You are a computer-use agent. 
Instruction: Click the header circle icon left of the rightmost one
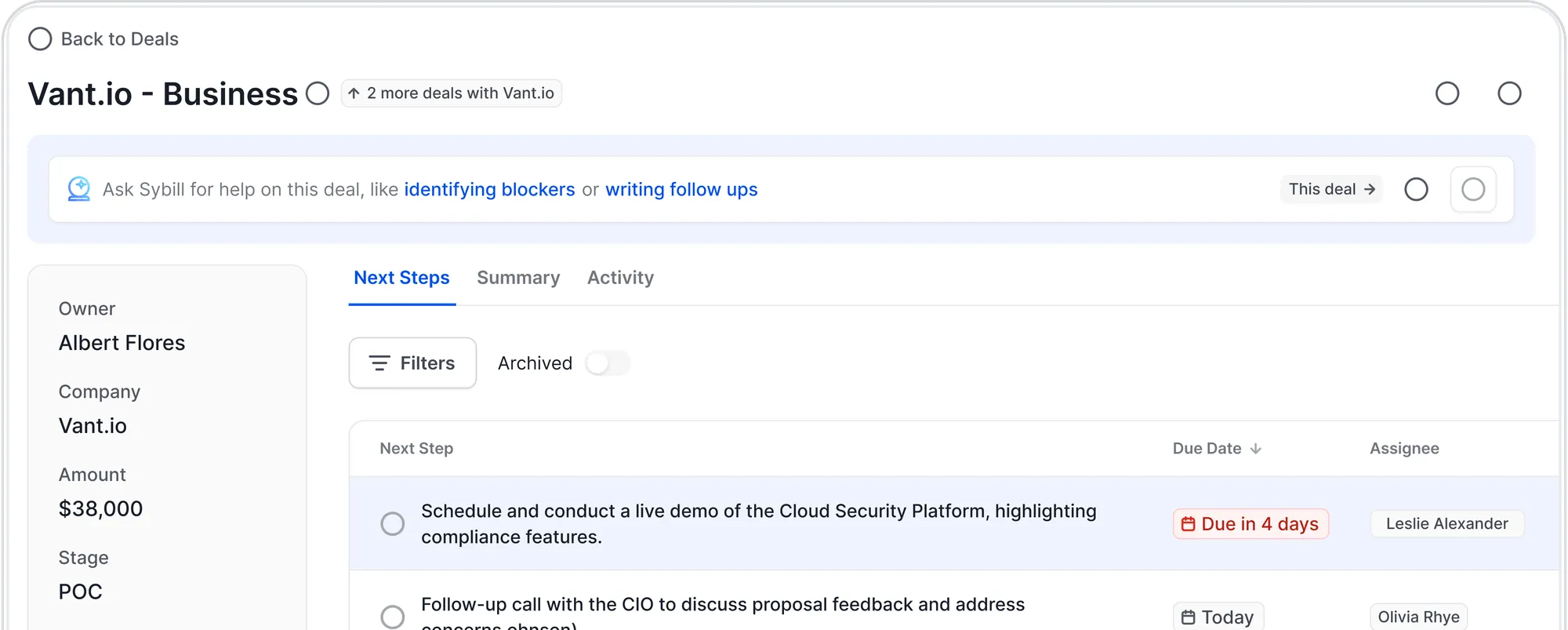pyautogui.click(x=1447, y=93)
